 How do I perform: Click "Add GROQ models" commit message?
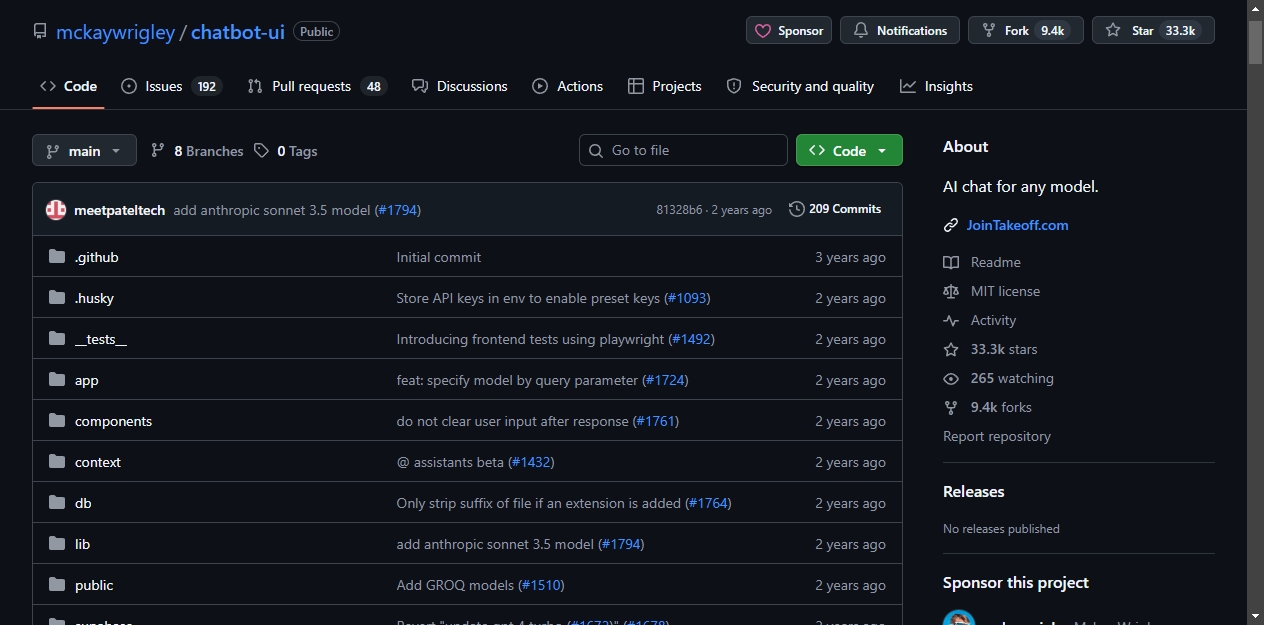pyautogui.click(x=455, y=585)
